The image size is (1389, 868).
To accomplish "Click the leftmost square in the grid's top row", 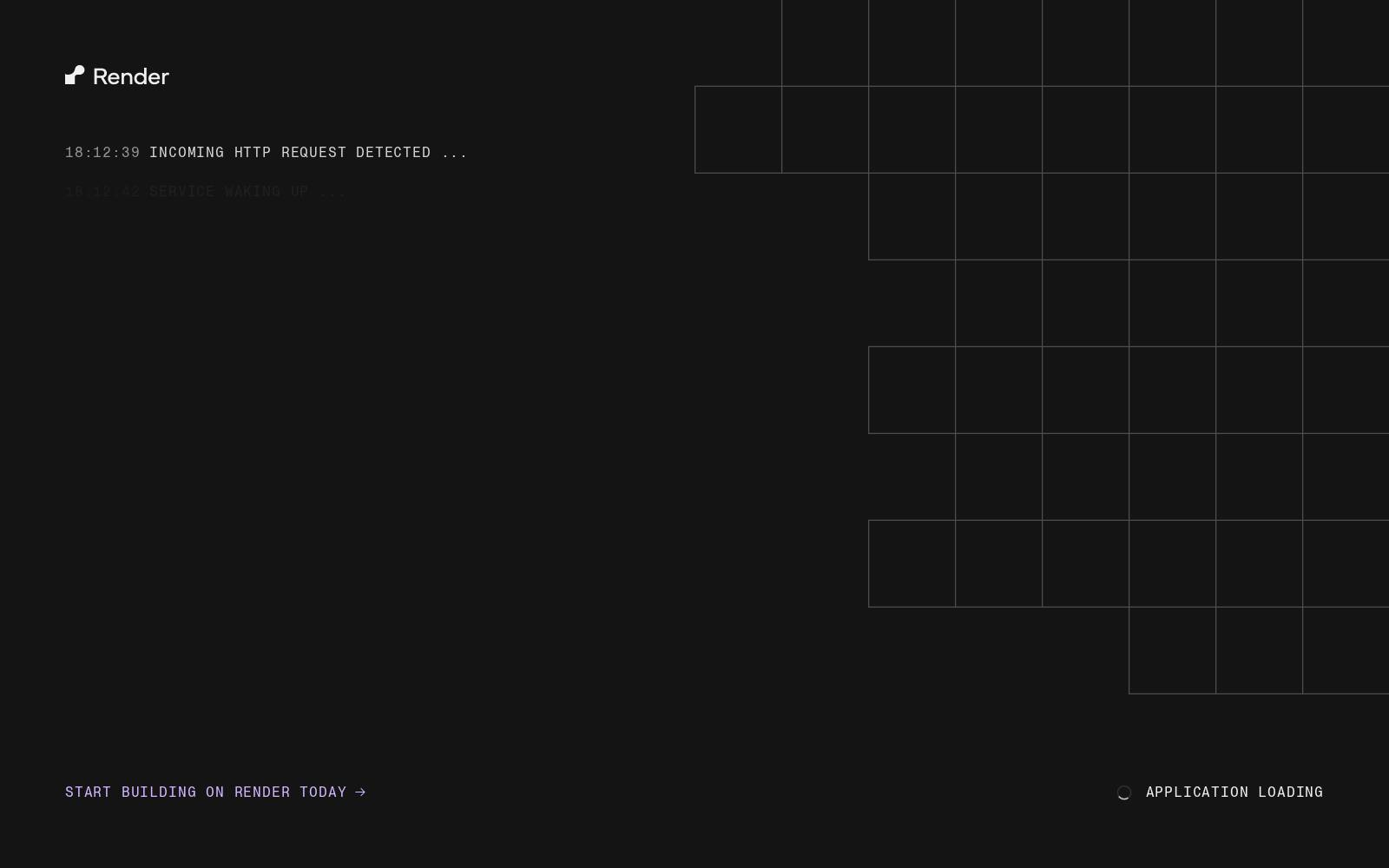I will pos(825,43).
